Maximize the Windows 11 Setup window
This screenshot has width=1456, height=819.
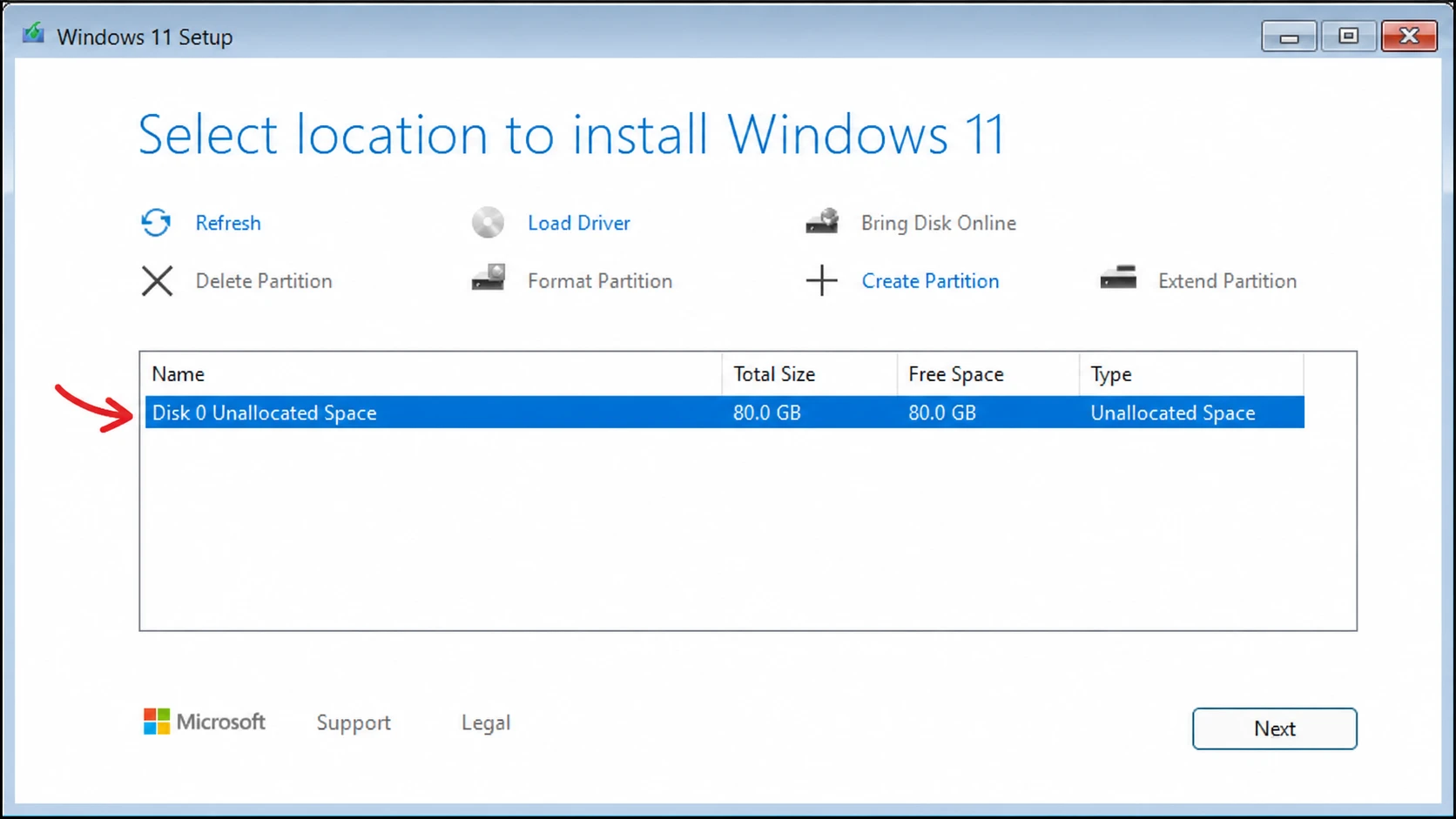(x=1348, y=37)
